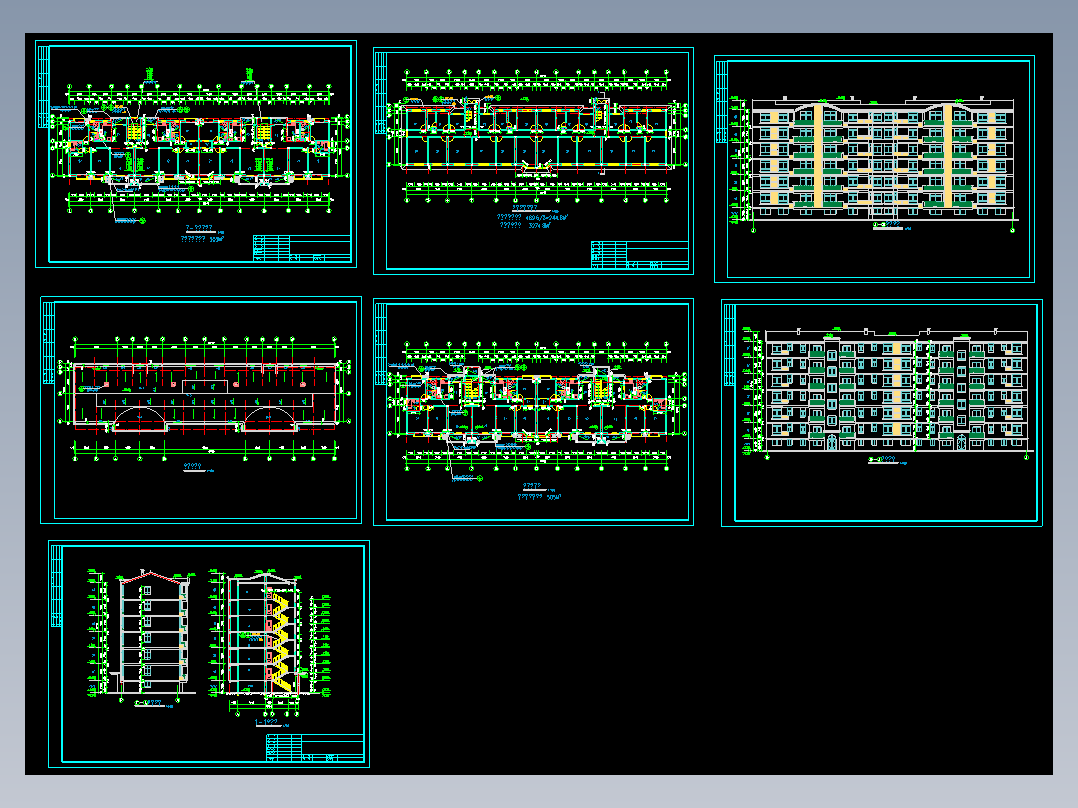Select the plan sheet with two arches
The width and height of the screenshot is (1078, 808).
point(201,410)
